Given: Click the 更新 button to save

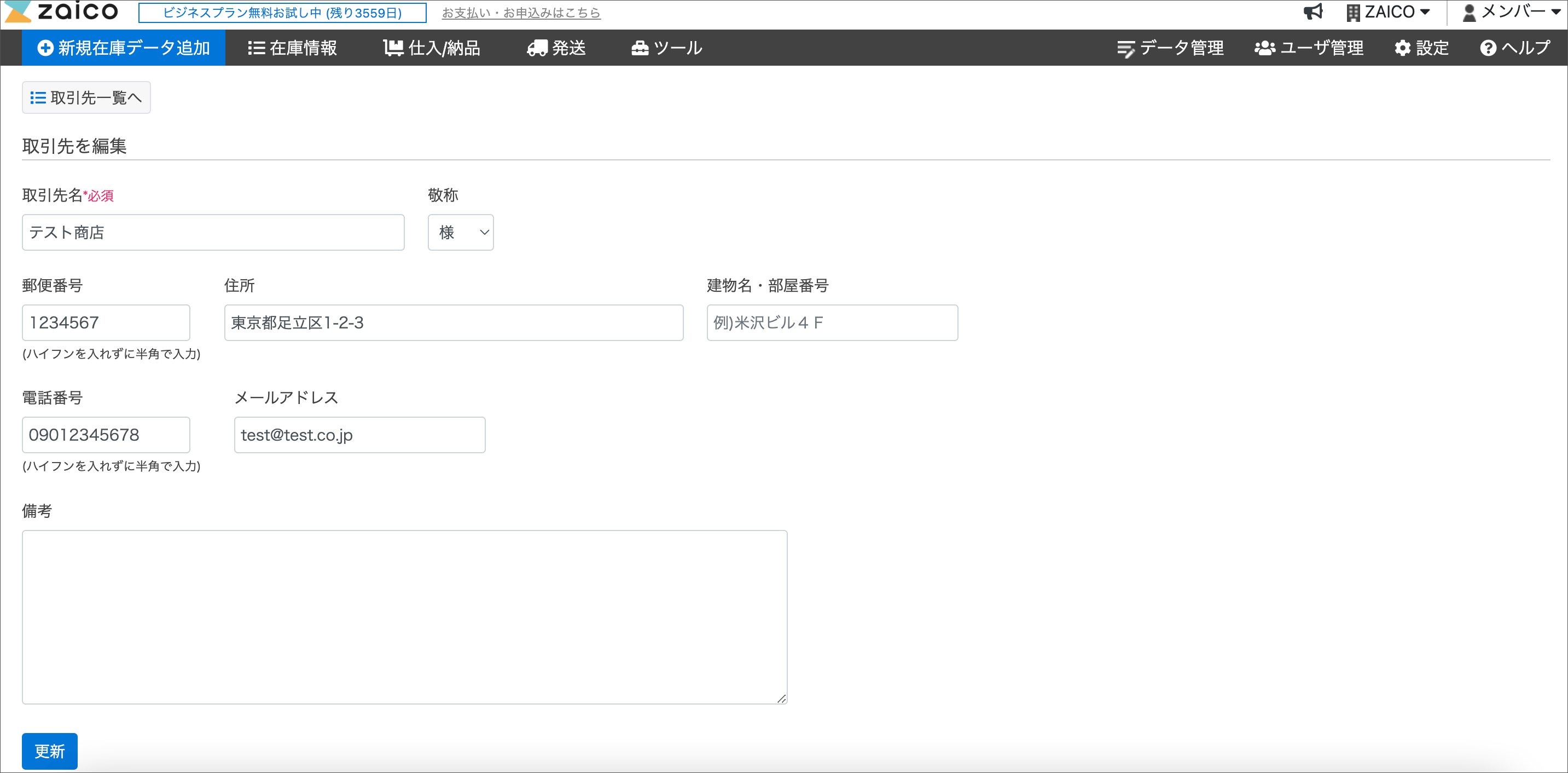Looking at the screenshot, I should click(x=49, y=751).
